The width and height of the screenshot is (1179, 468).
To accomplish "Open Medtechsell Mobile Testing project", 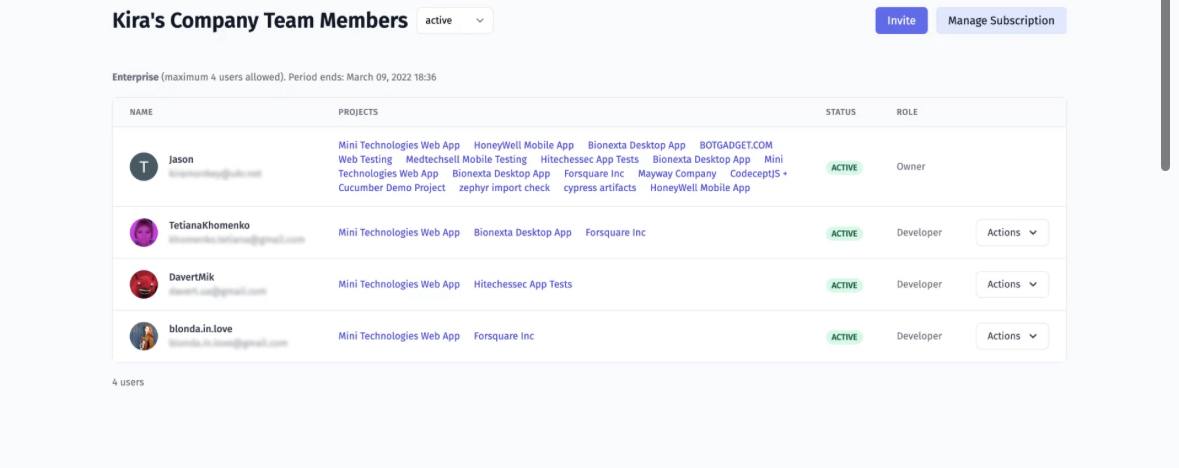I will tap(466, 159).
